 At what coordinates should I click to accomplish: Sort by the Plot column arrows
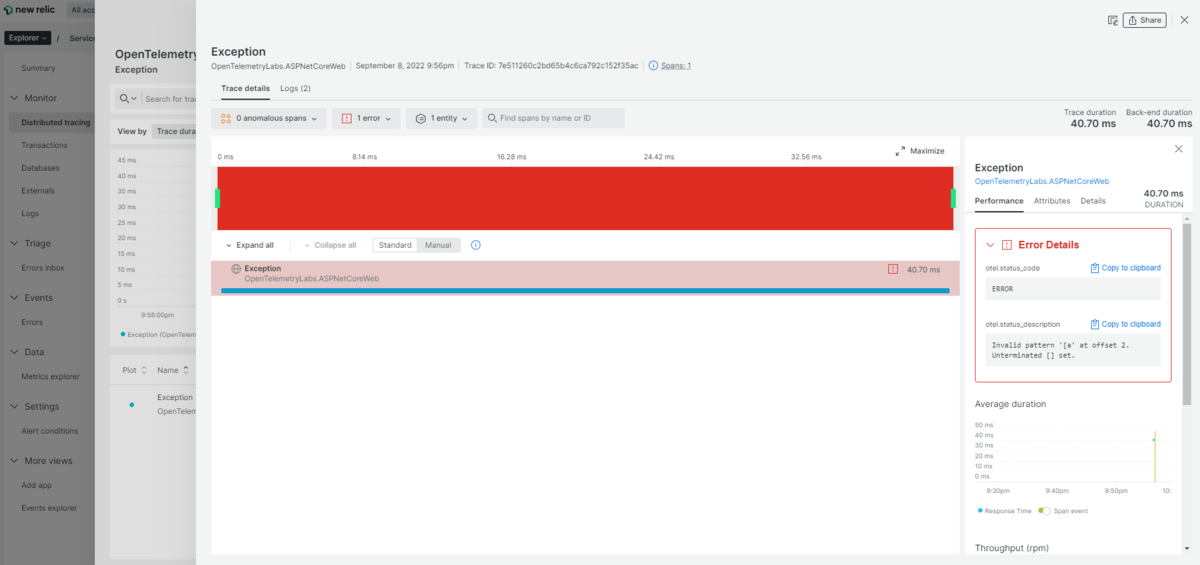pyautogui.click(x=143, y=370)
